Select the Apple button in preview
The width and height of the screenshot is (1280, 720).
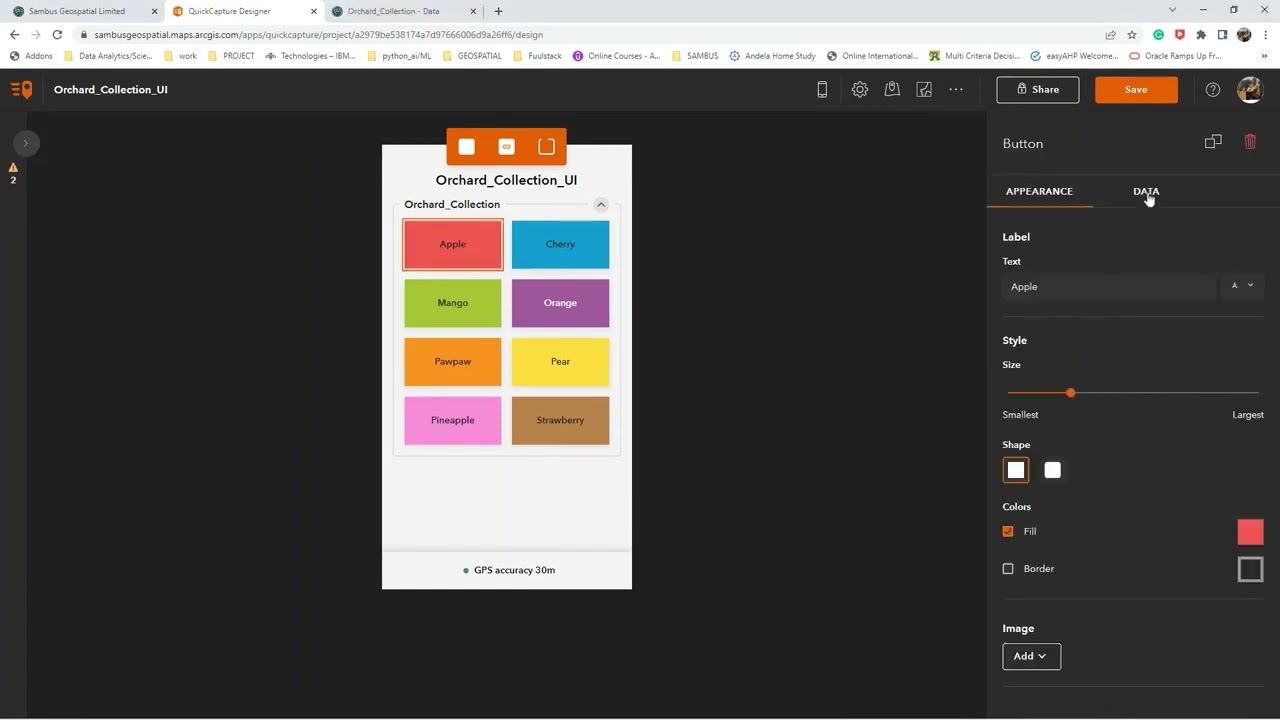[453, 244]
